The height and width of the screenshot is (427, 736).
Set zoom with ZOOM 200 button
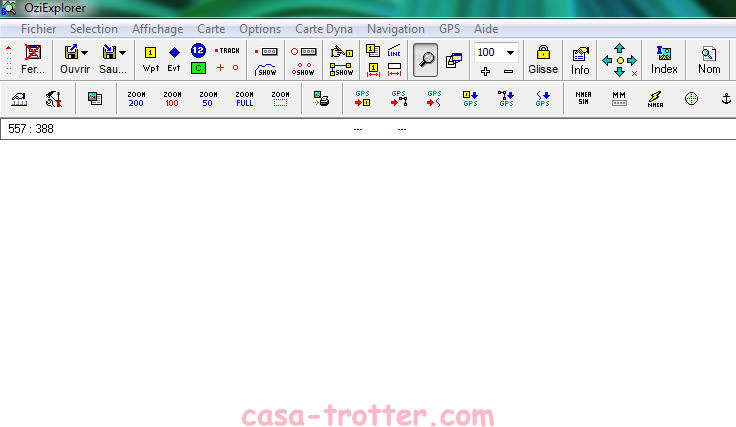click(136, 99)
